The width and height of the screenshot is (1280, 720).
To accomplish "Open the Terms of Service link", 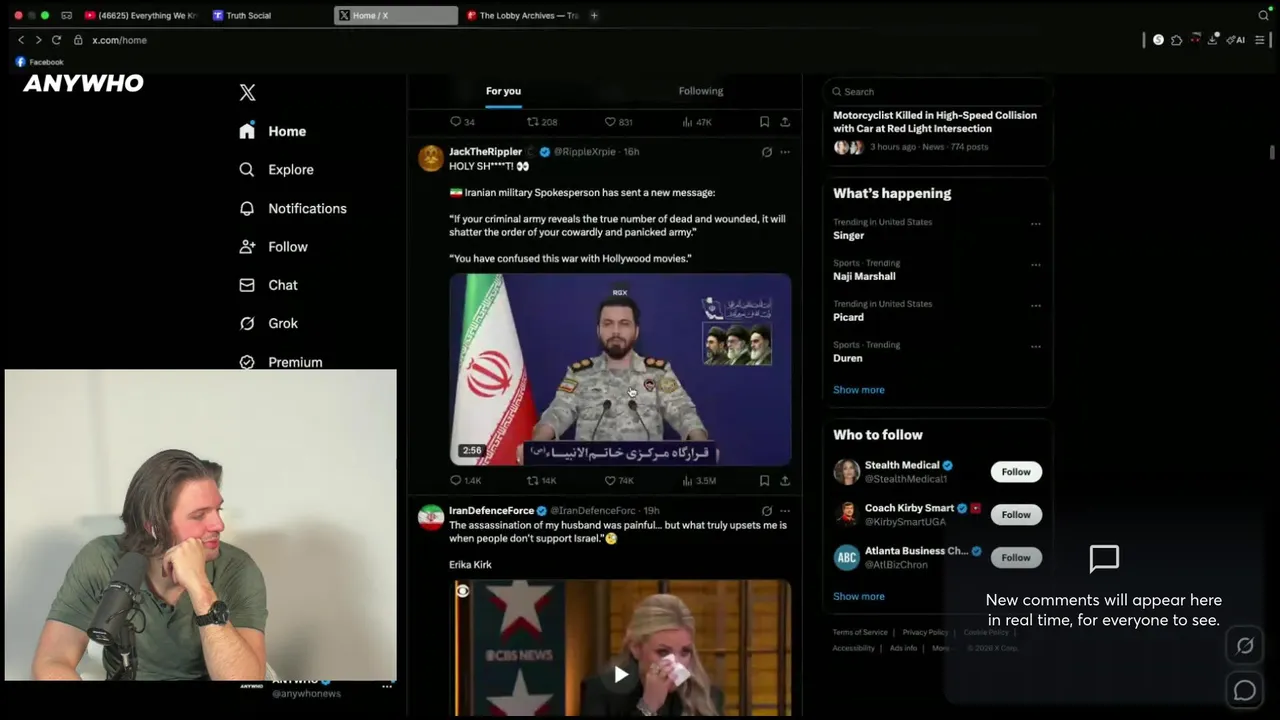I will pos(860,633).
